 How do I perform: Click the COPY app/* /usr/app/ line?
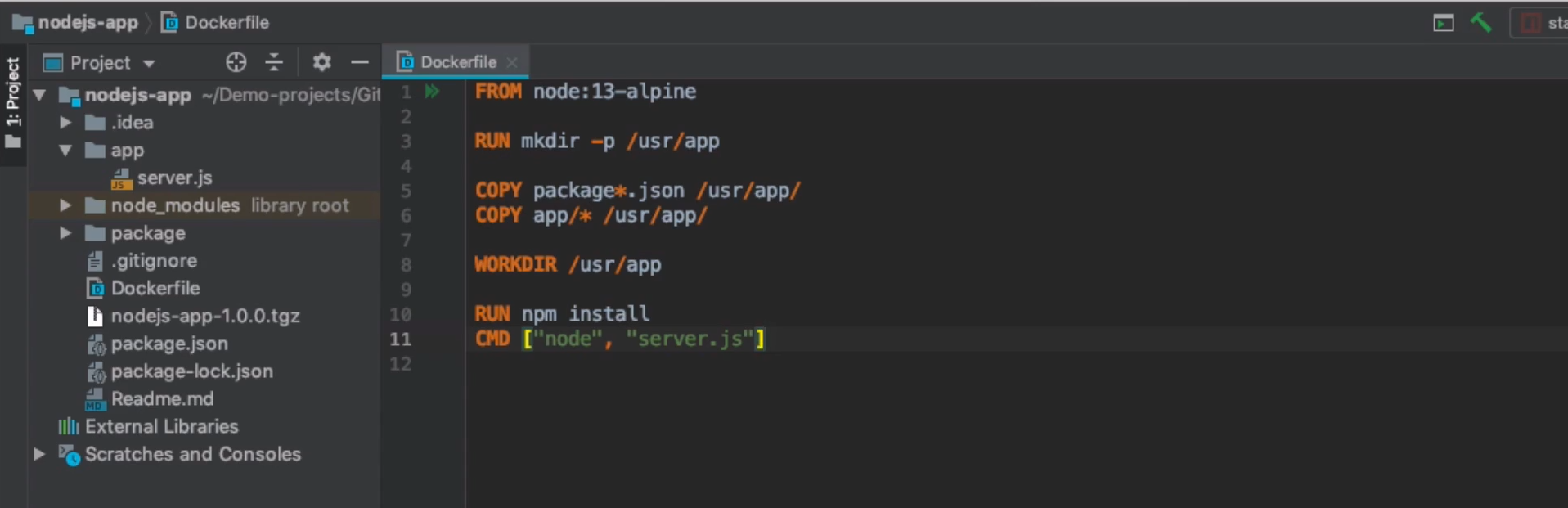pos(591,215)
